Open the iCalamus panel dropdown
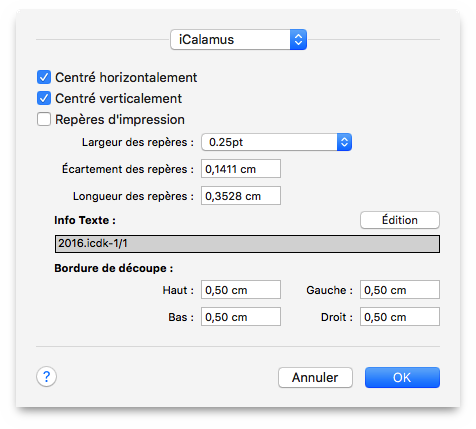 point(238,40)
